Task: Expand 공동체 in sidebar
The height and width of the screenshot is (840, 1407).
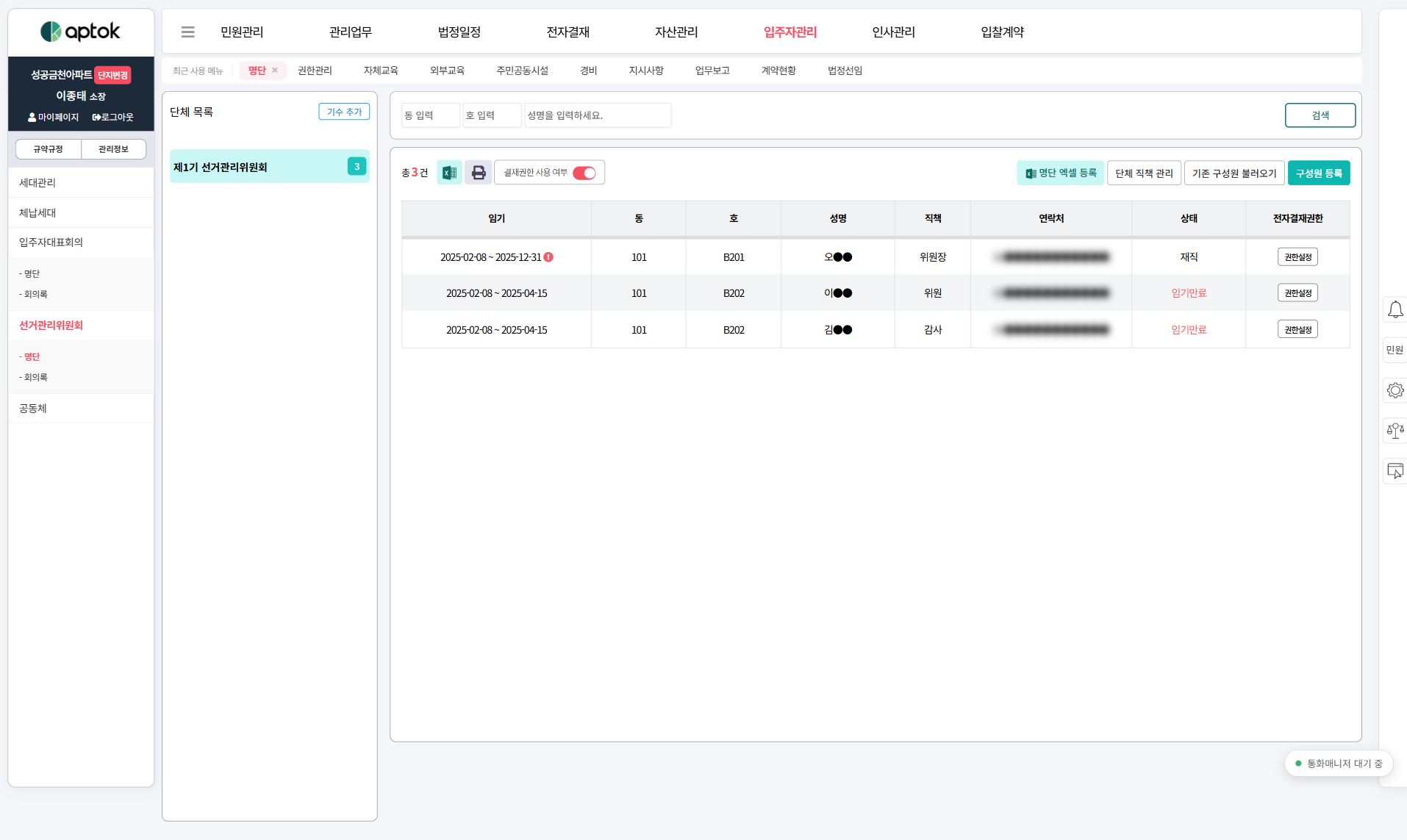Action: pos(81,408)
